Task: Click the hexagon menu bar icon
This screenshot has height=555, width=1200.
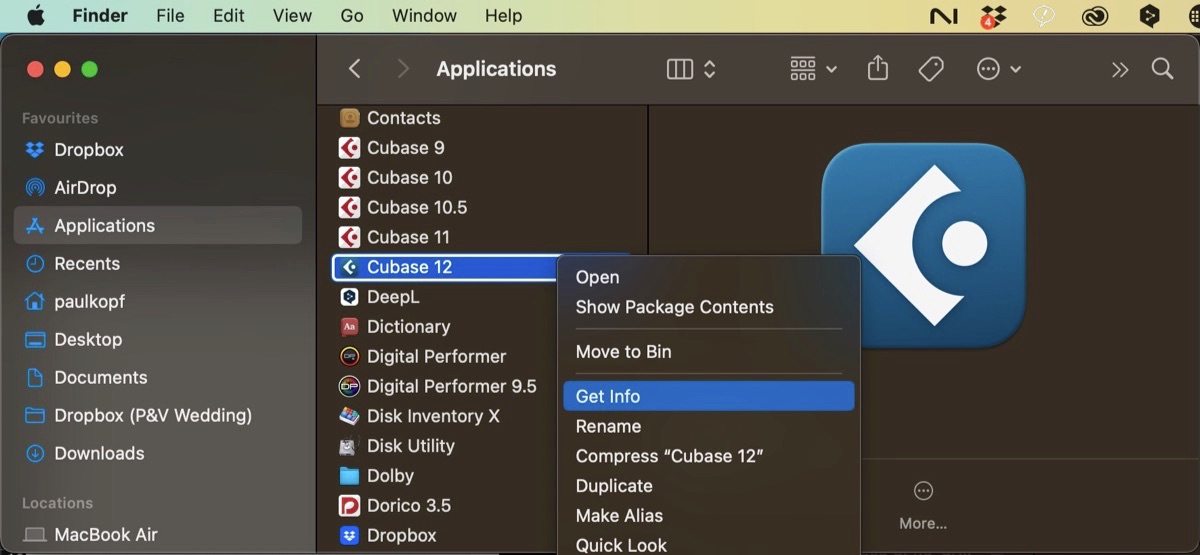Action: coord(1149,16)
